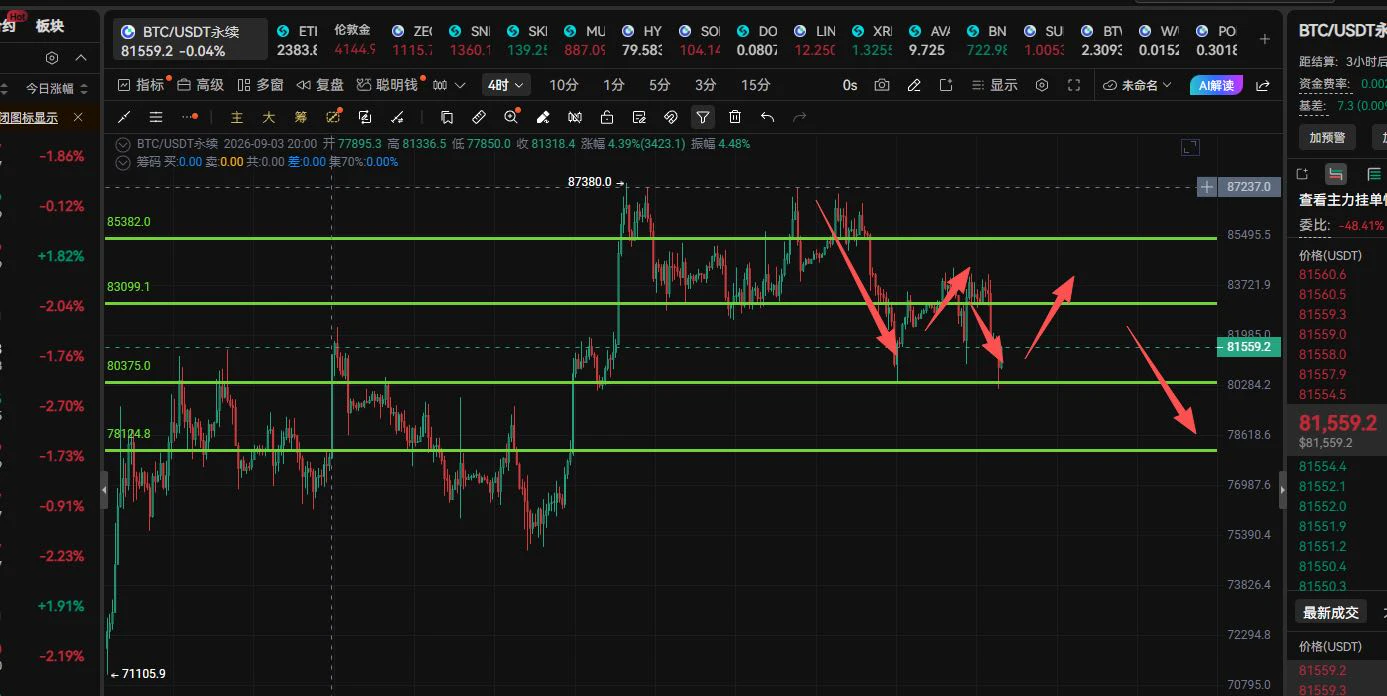
Task: Switch to the 15分 timeframe
Action: [756, 85]
